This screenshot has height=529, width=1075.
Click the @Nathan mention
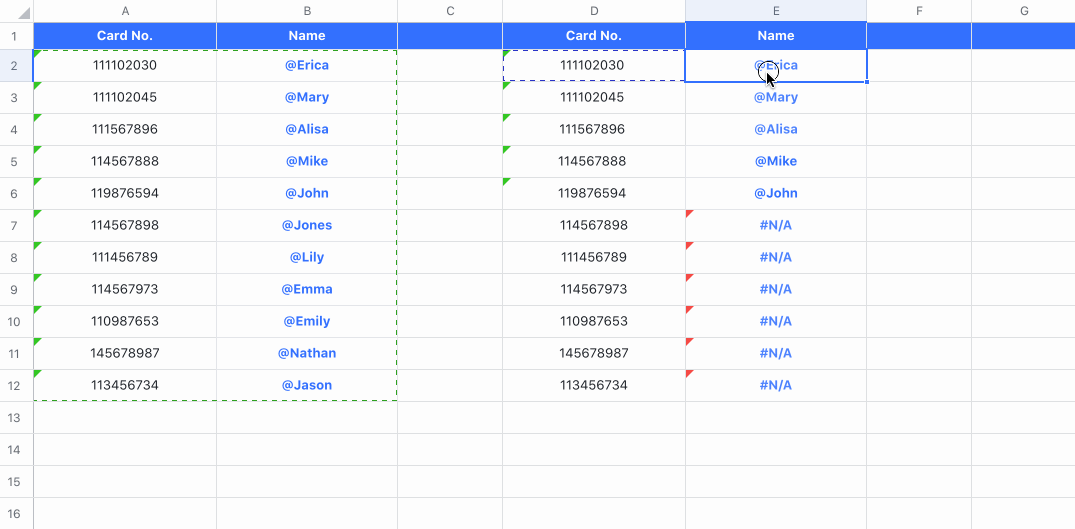[x=307, y=354]
